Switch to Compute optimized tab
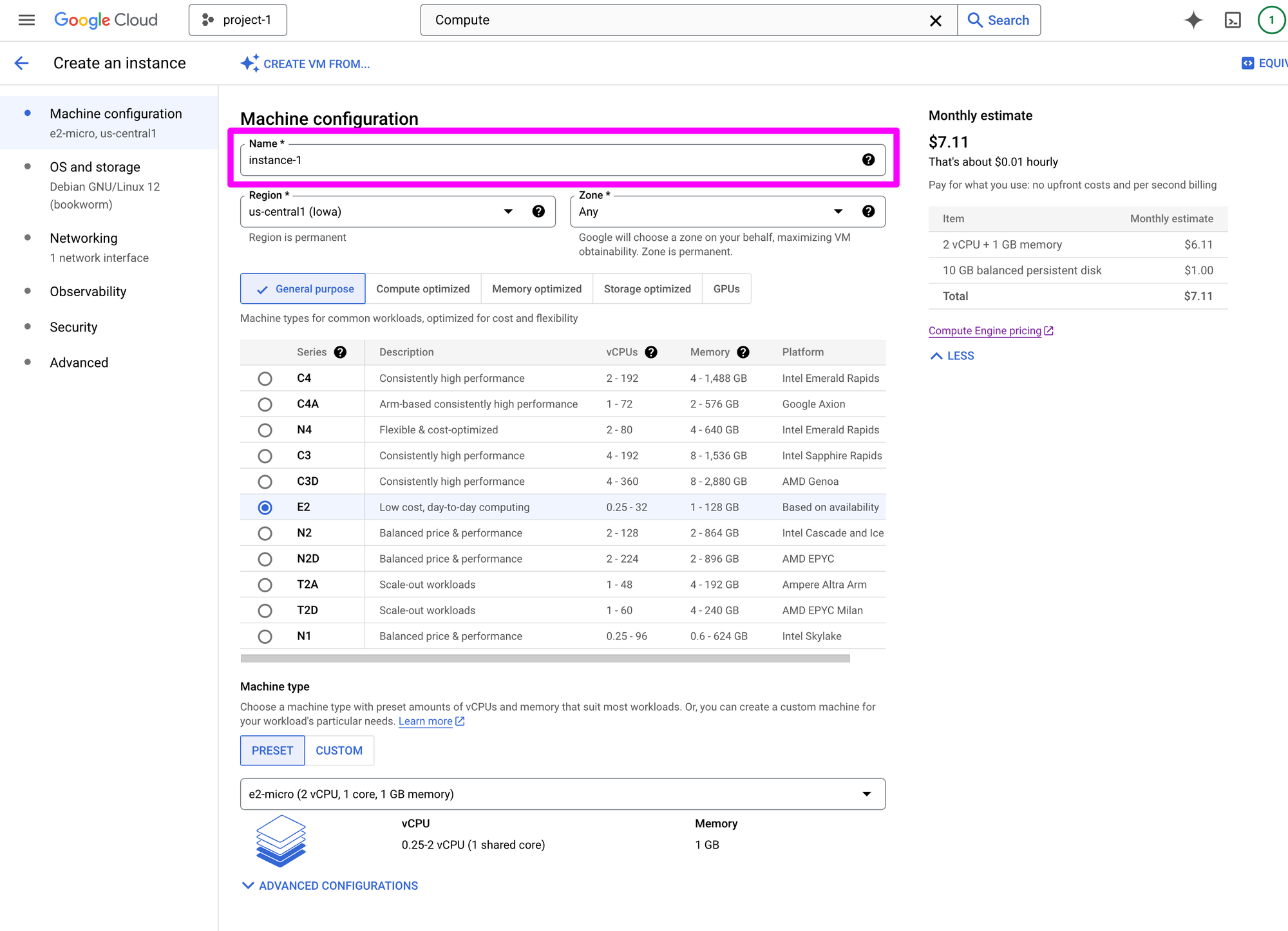 click(x=422, y=289)
